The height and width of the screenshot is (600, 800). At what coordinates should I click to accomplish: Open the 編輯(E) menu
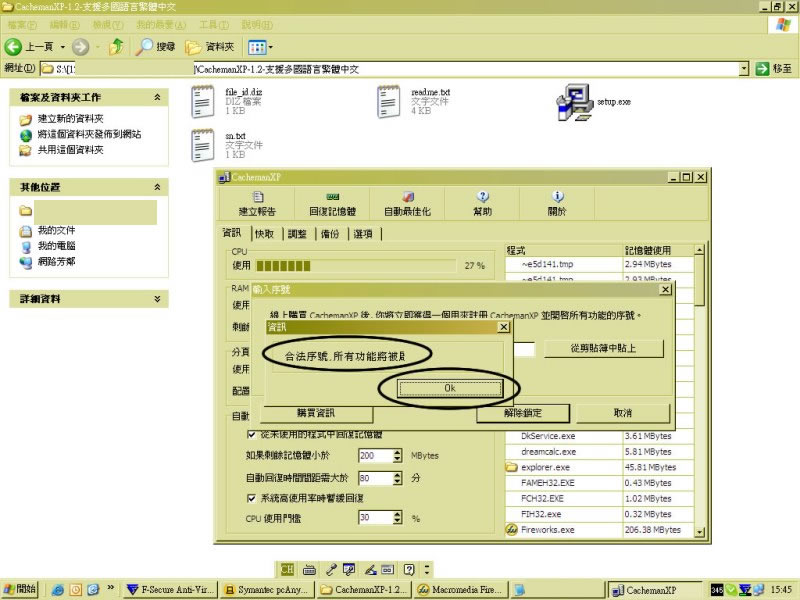tap(64, 24)
